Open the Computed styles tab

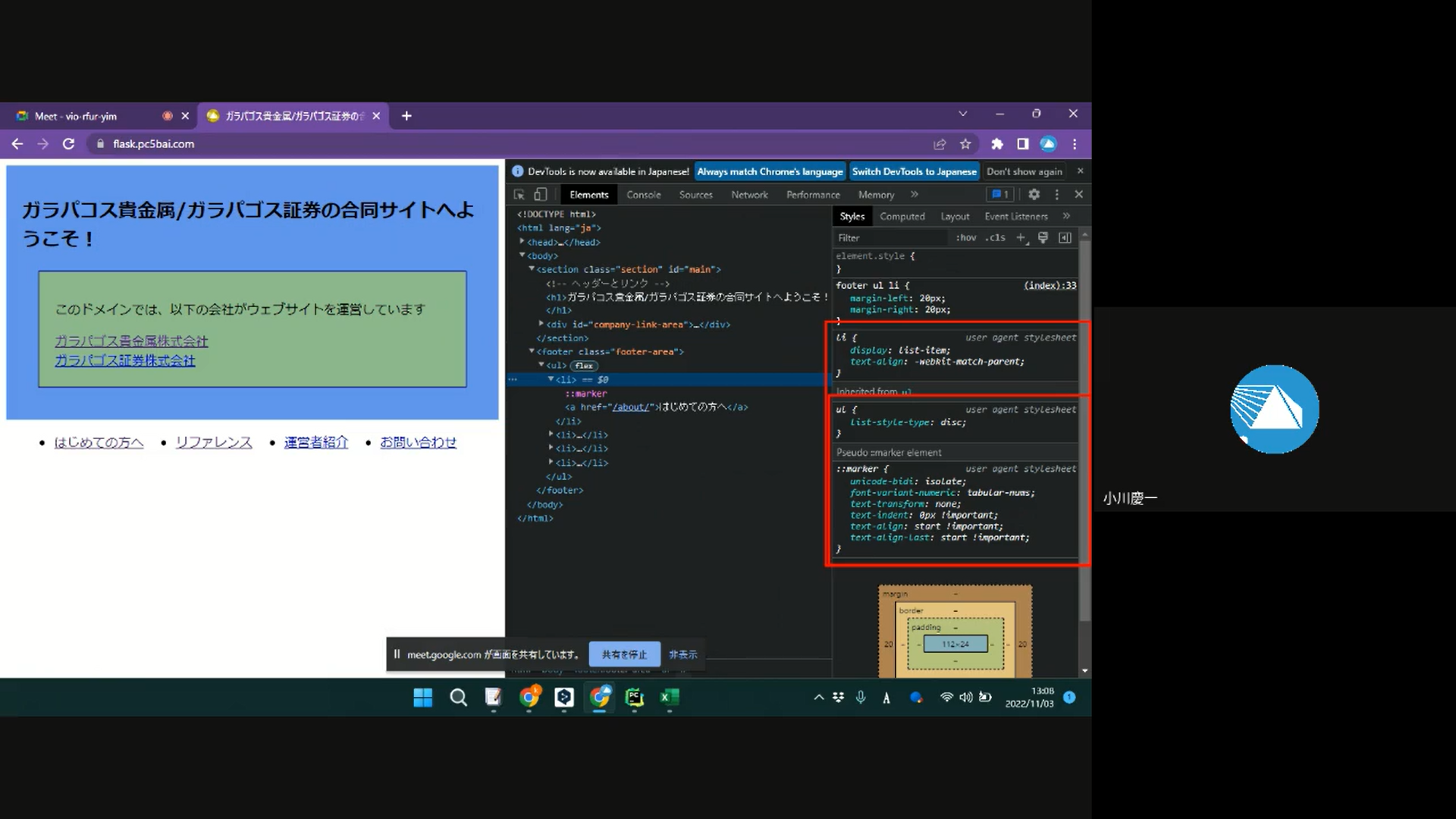click(x=902, y=217)
